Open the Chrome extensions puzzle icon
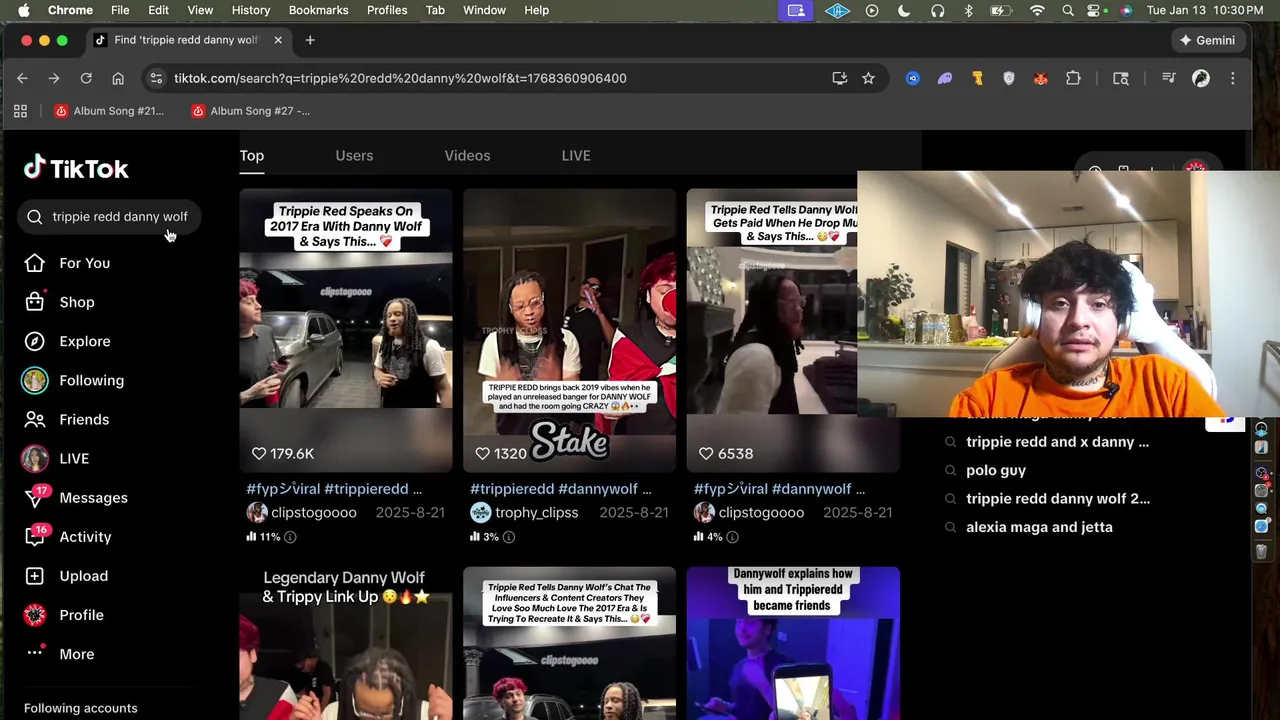Screen dimensions: 1280x720 click(1073, 78)
